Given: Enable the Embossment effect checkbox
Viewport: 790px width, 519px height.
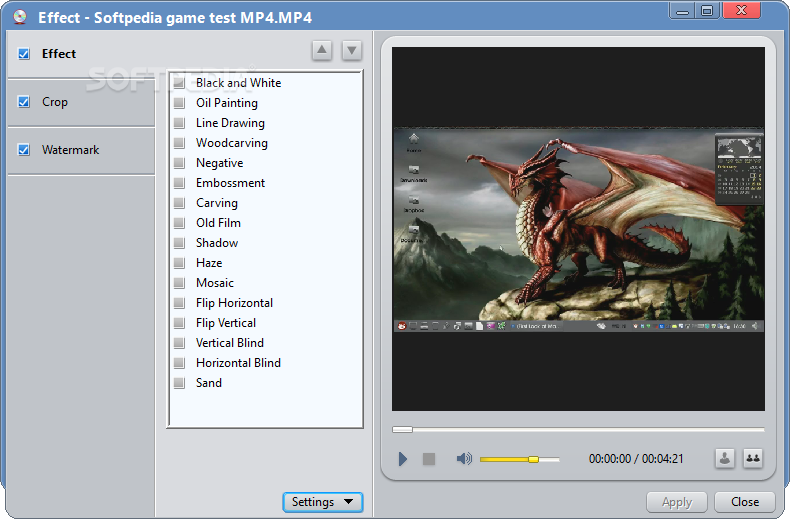Looking at the screenshot, I should (179, 183).
